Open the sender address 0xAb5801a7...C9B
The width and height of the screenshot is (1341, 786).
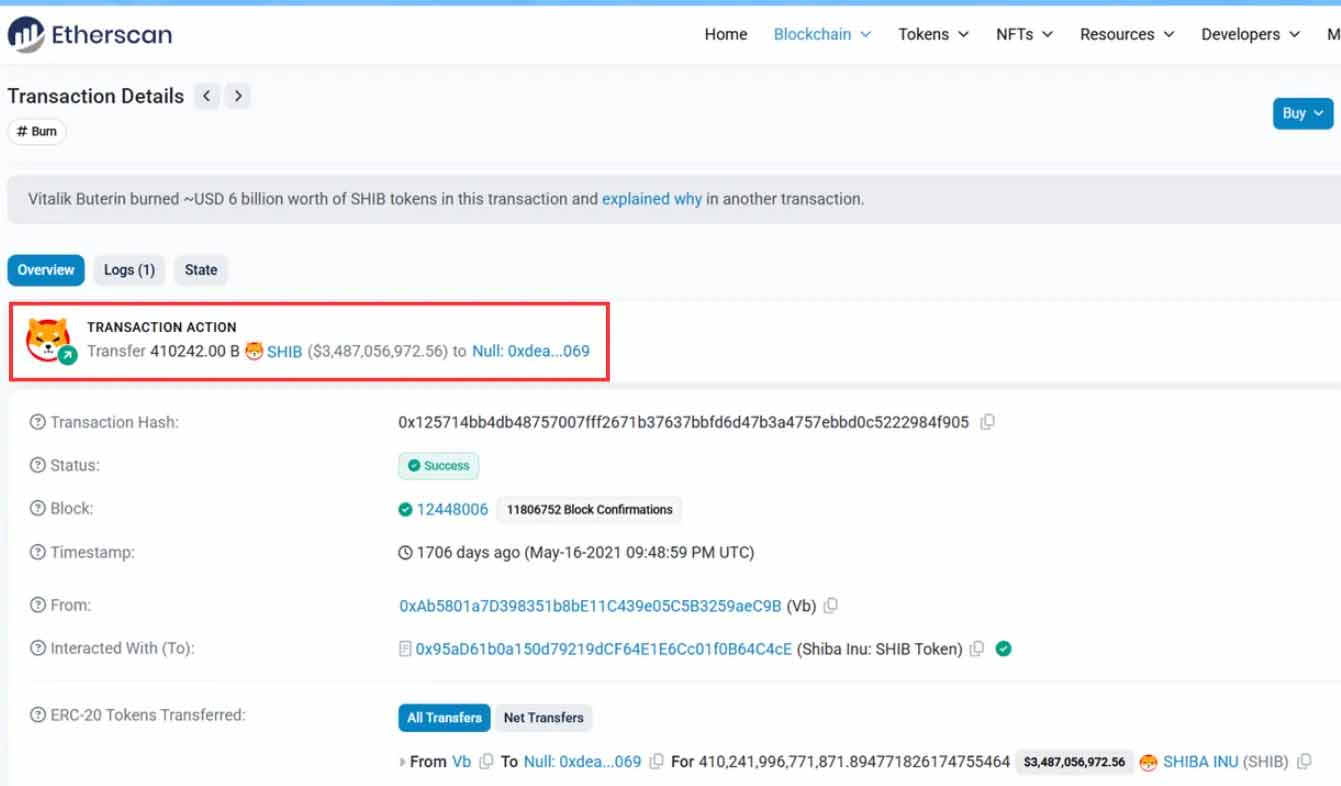[x=590, y=606]
